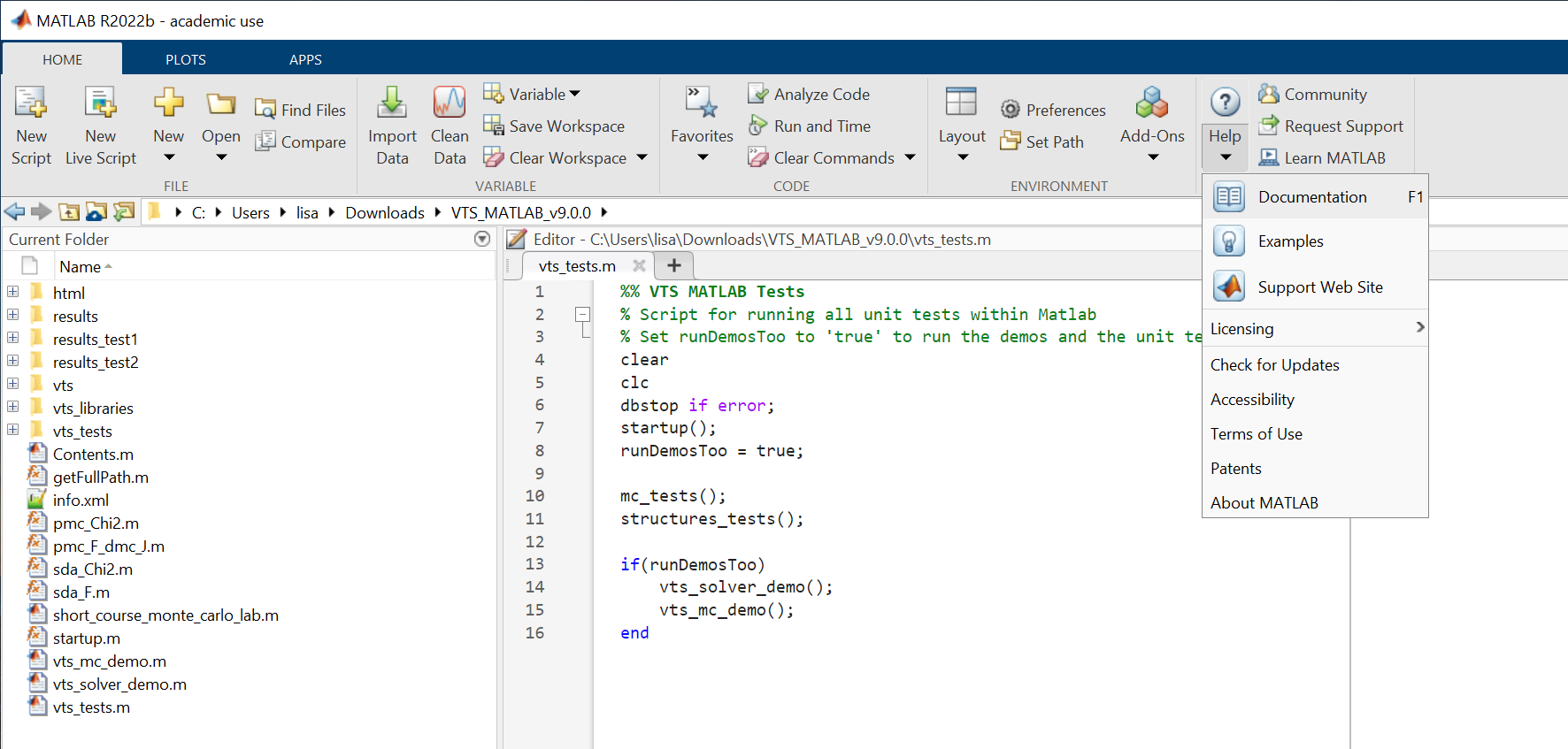Navigate back with the left arrow
Screen dimensions: 1568x749
[x=15, y=212]
